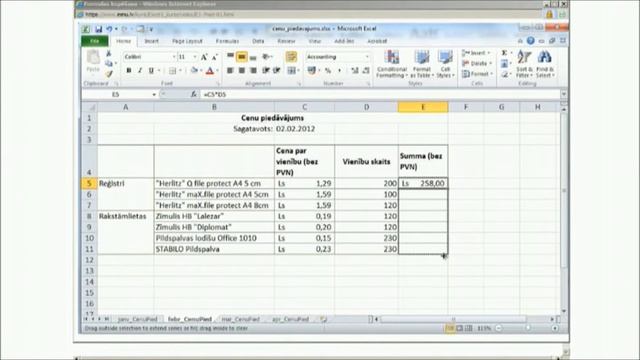
Task: Open Insert cells dropdown
Action: (476, 53)
